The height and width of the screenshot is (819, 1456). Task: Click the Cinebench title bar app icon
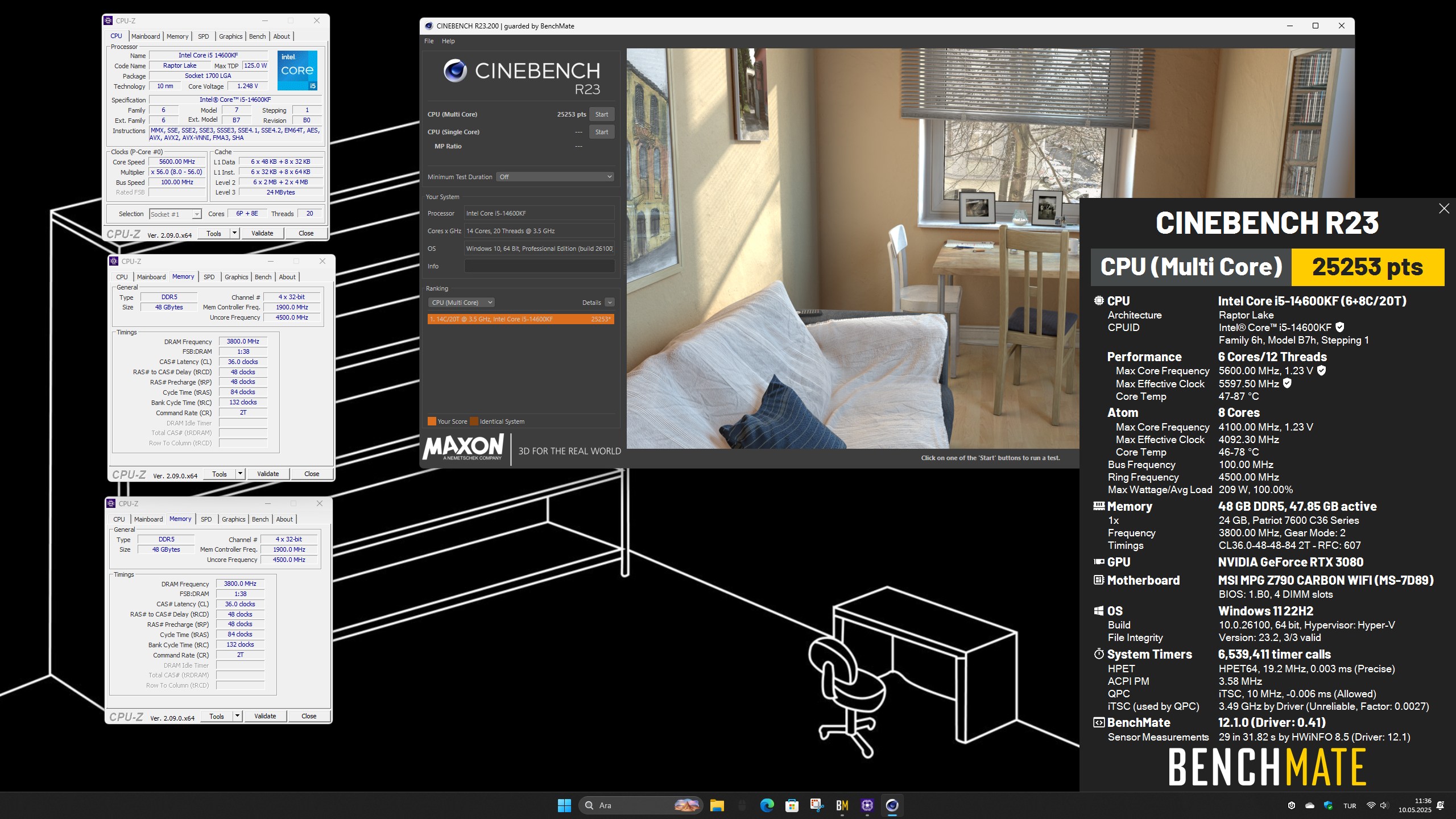click(x=429, y=26)
